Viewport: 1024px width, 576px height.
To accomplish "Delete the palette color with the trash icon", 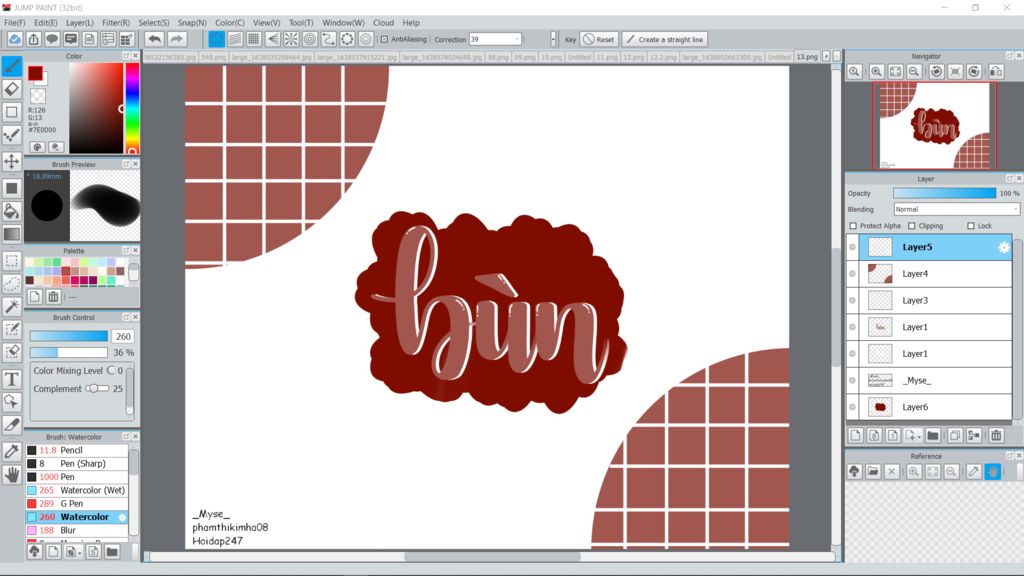I will pos(54,297).
